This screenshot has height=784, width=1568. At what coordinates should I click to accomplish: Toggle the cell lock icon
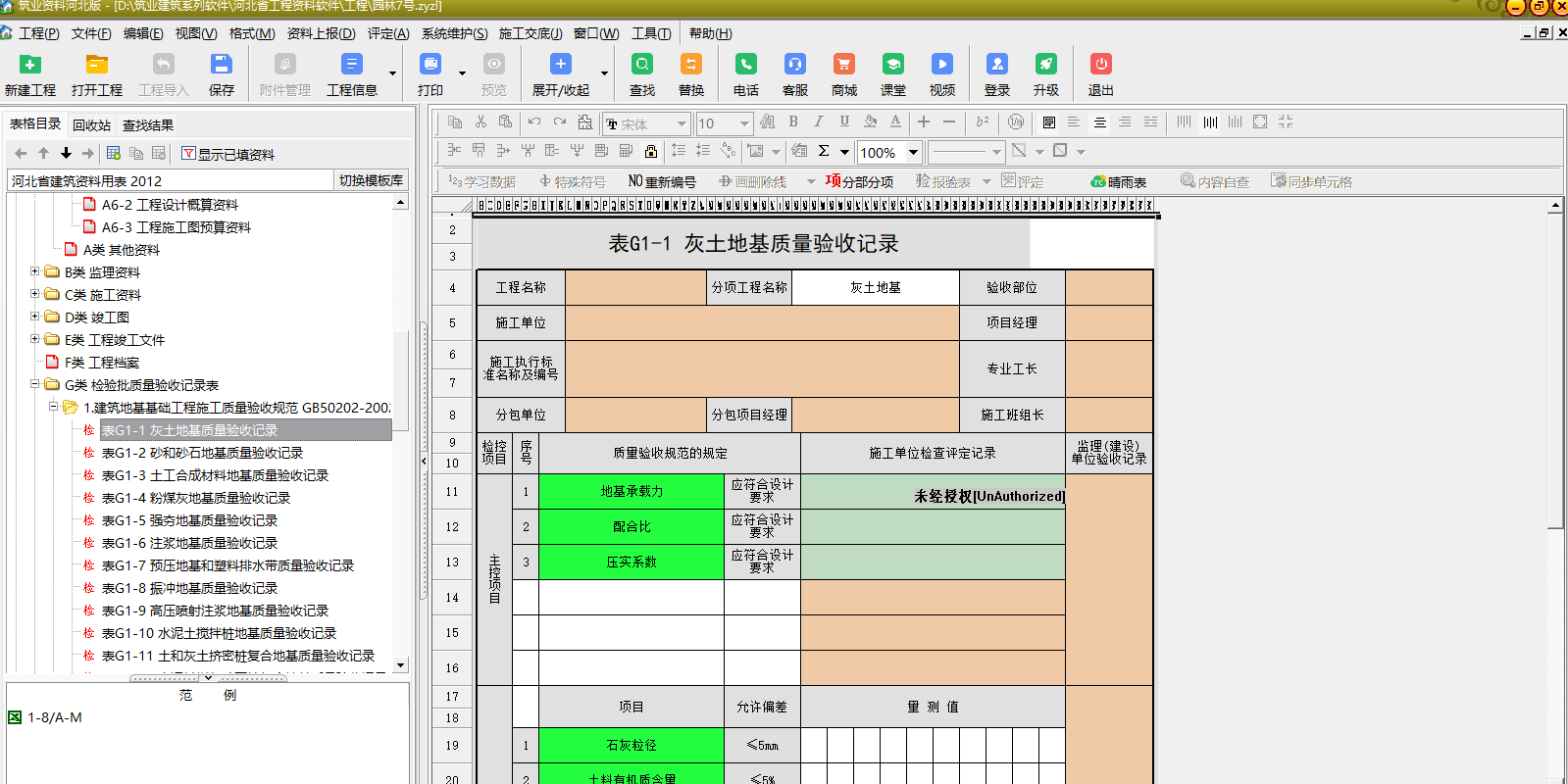[x=651, y=151]
